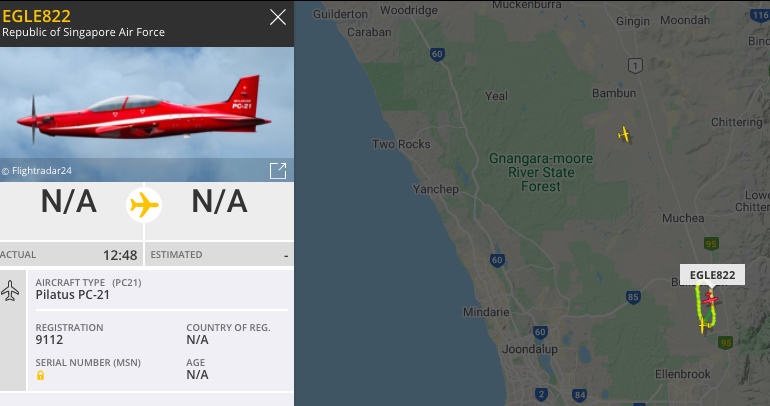Viewport: 770px width, 406px height.
Task: Click the actual time 12:48 field
Action: [x=72, y=255]
